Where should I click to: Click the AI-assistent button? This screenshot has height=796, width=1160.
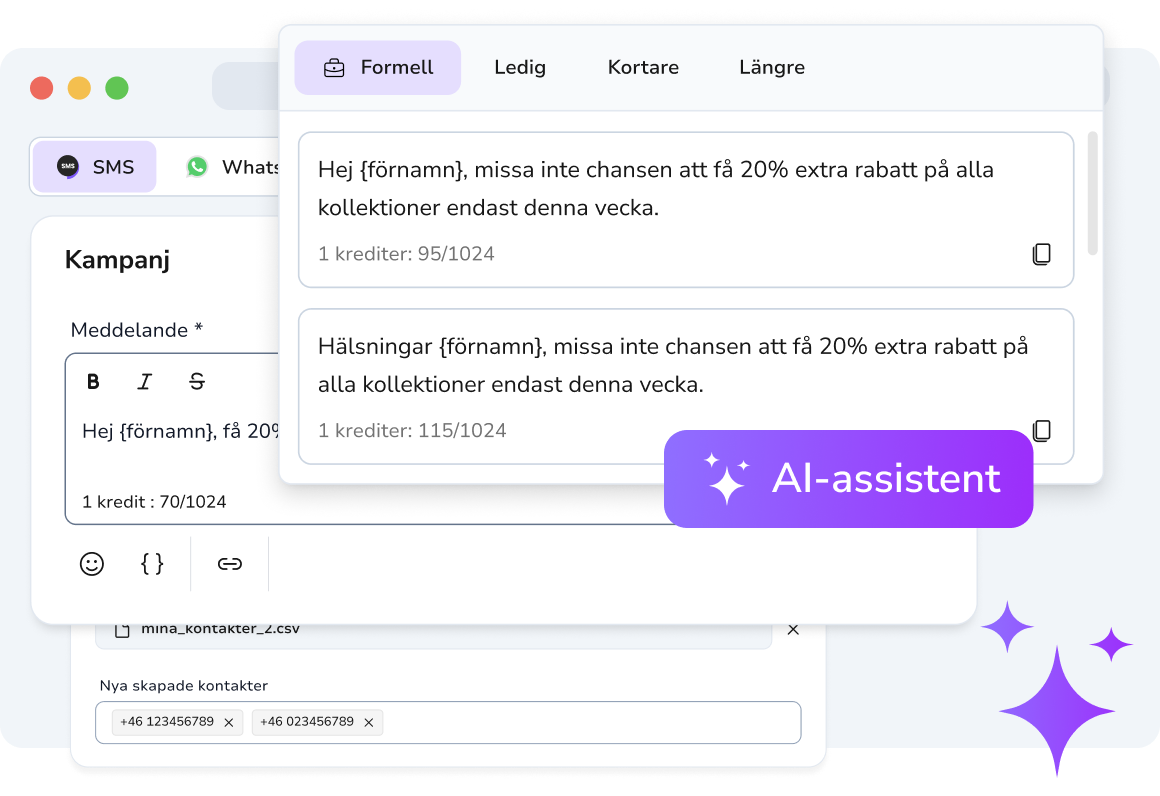tap(849, 479)
